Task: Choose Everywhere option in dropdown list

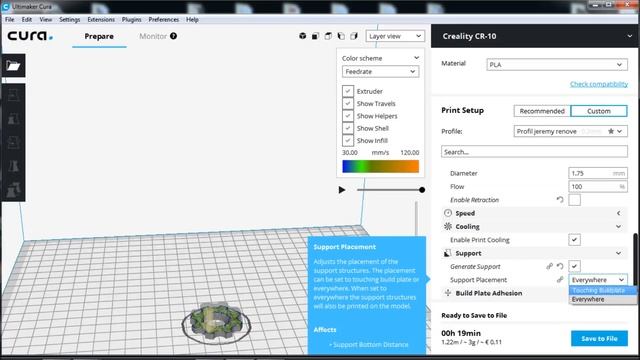Action: [x=603, y=299]
